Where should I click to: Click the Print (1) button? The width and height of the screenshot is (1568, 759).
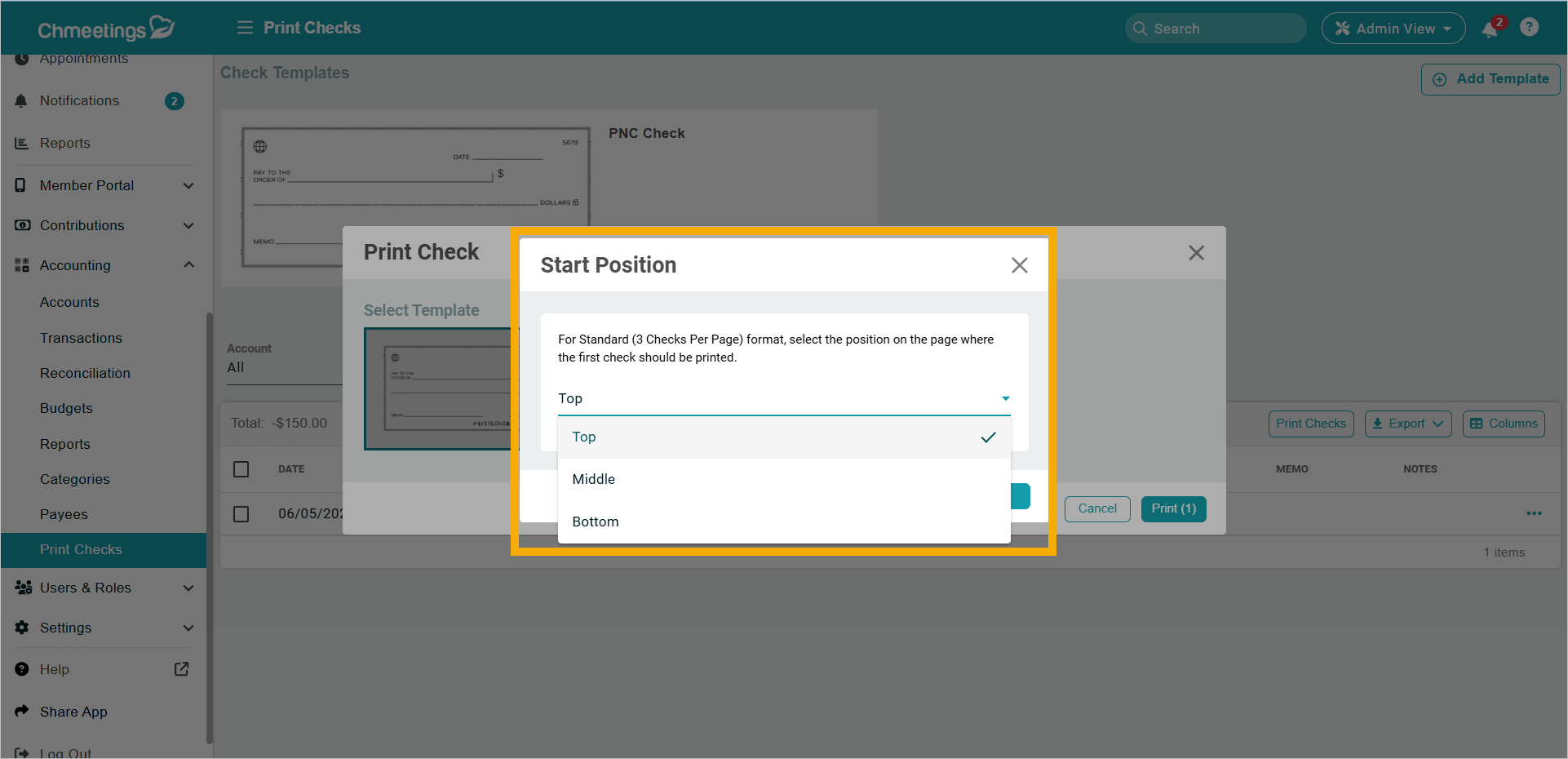[1174, 509]
